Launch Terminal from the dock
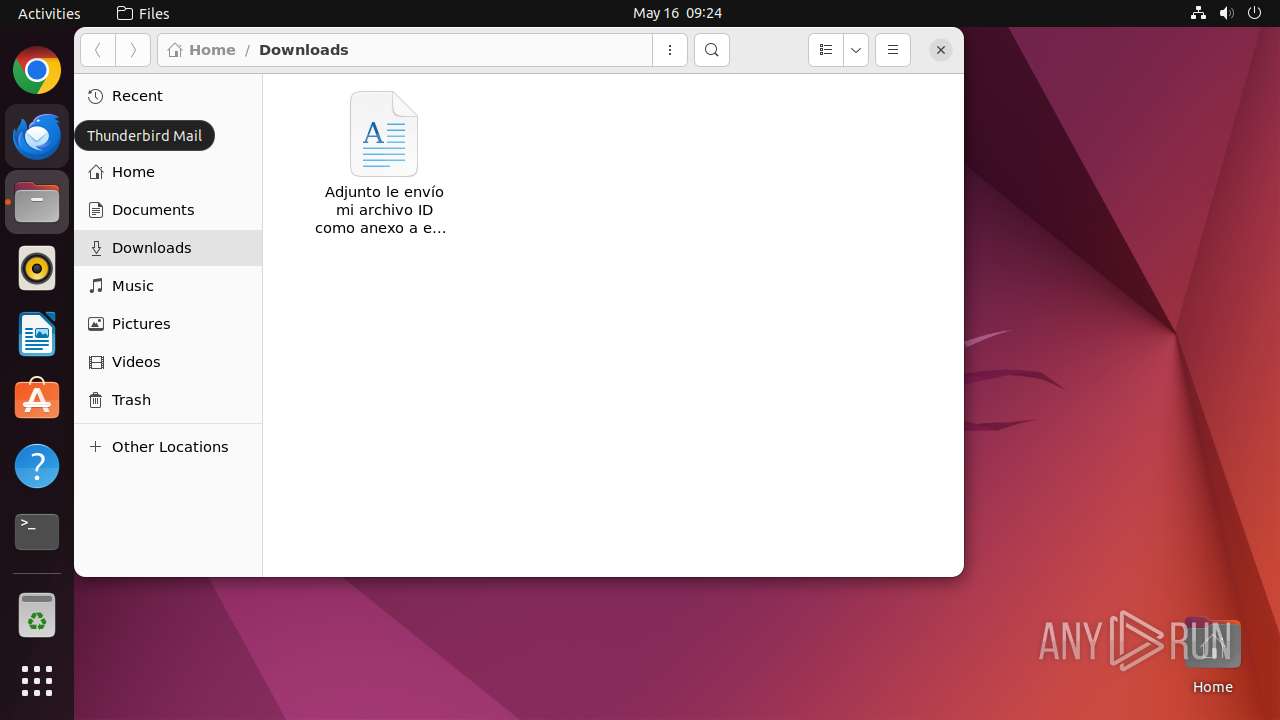Image resolution: width=1280 pixels, height=720 pixels. (37, 532)
